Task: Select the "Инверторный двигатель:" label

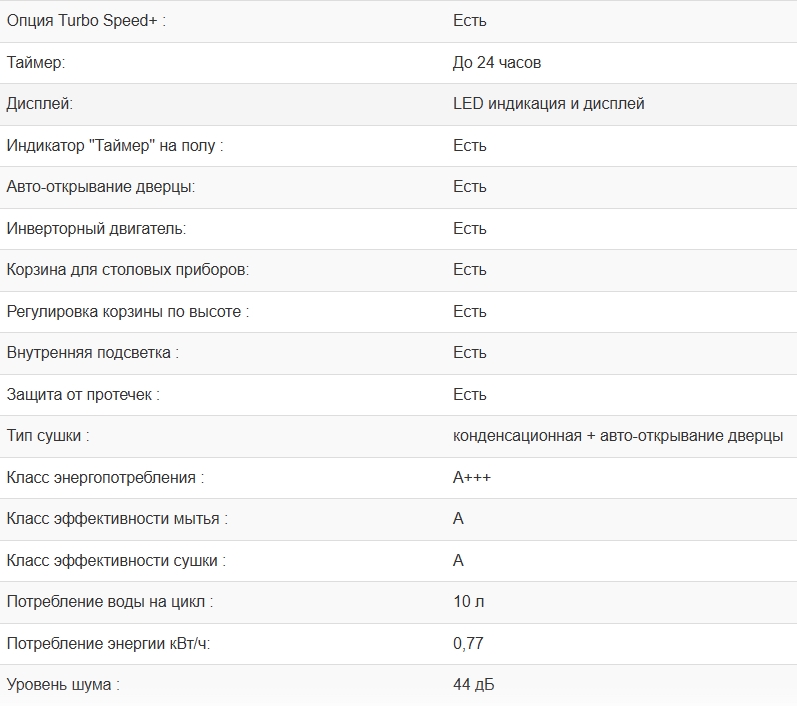Action: click(97, 229)
